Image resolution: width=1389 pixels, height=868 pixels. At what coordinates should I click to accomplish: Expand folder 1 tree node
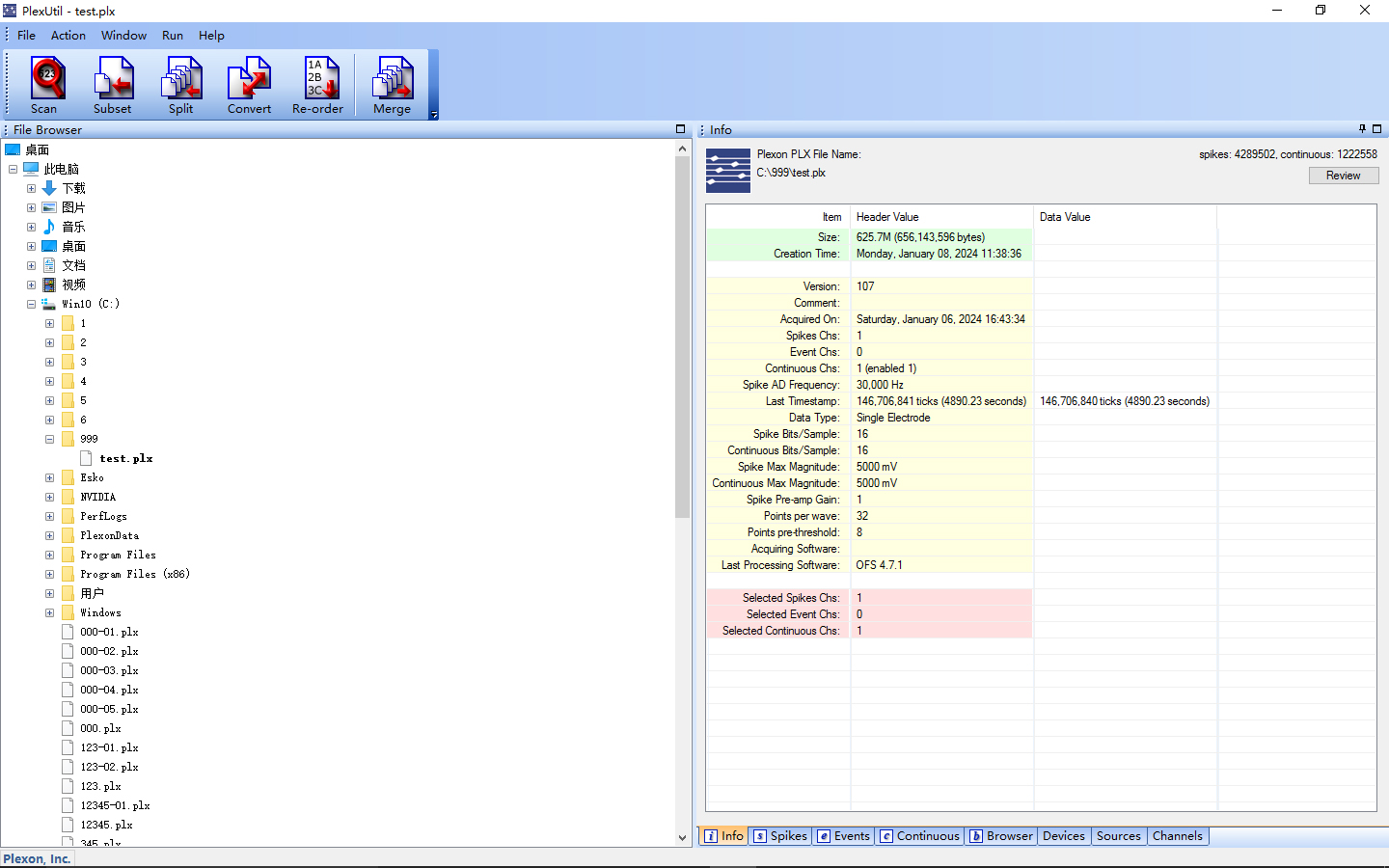49,323
